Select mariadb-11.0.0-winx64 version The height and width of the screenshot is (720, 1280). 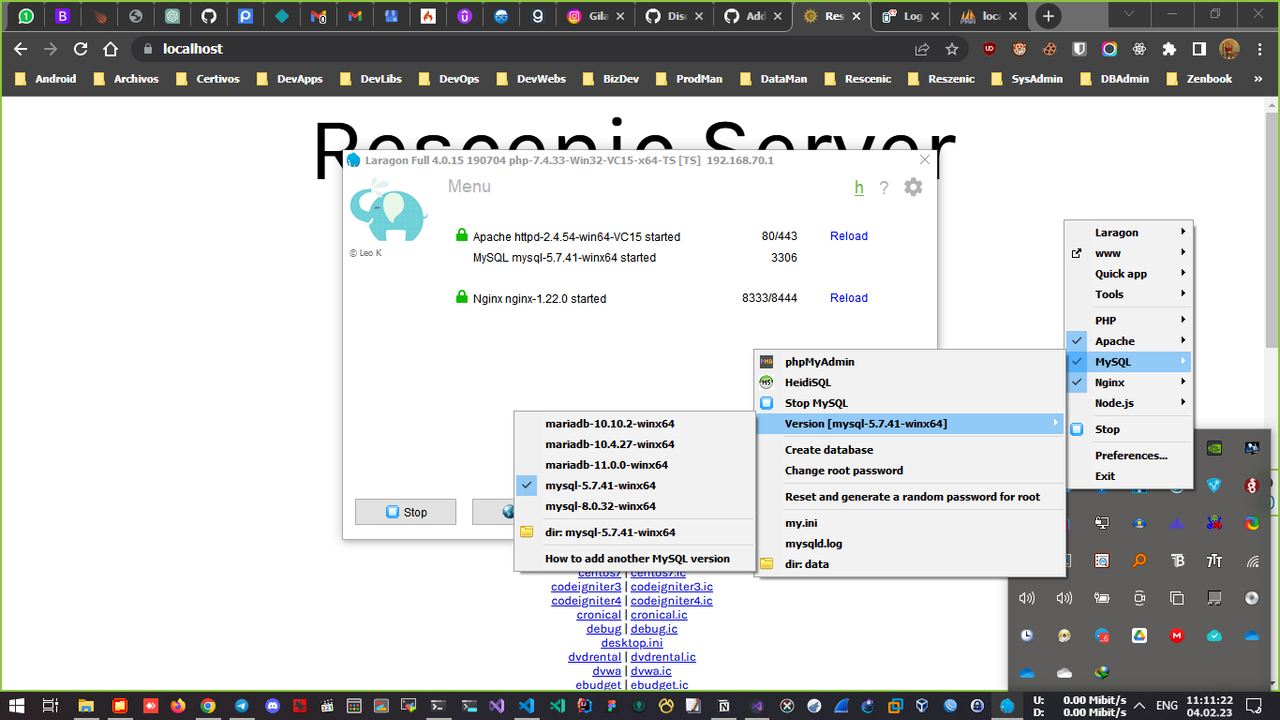(634, 465)
